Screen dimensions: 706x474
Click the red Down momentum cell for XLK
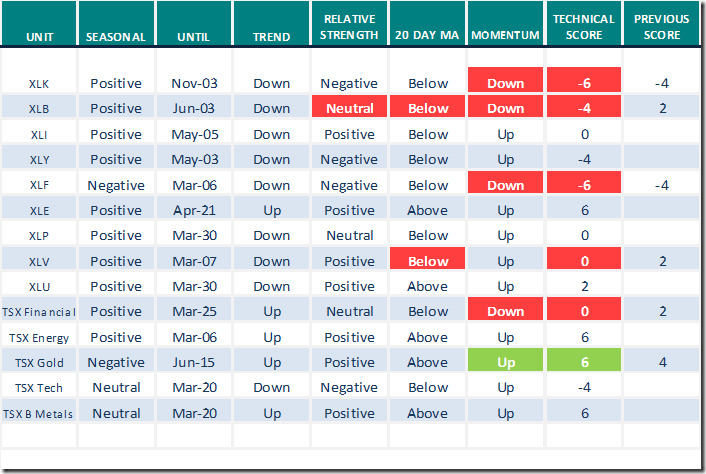coord(505,84)
